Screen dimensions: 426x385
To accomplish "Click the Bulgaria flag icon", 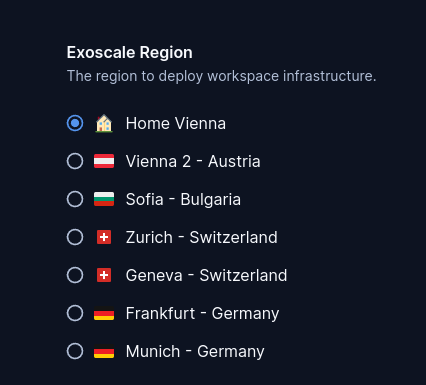I will point(104,199).
